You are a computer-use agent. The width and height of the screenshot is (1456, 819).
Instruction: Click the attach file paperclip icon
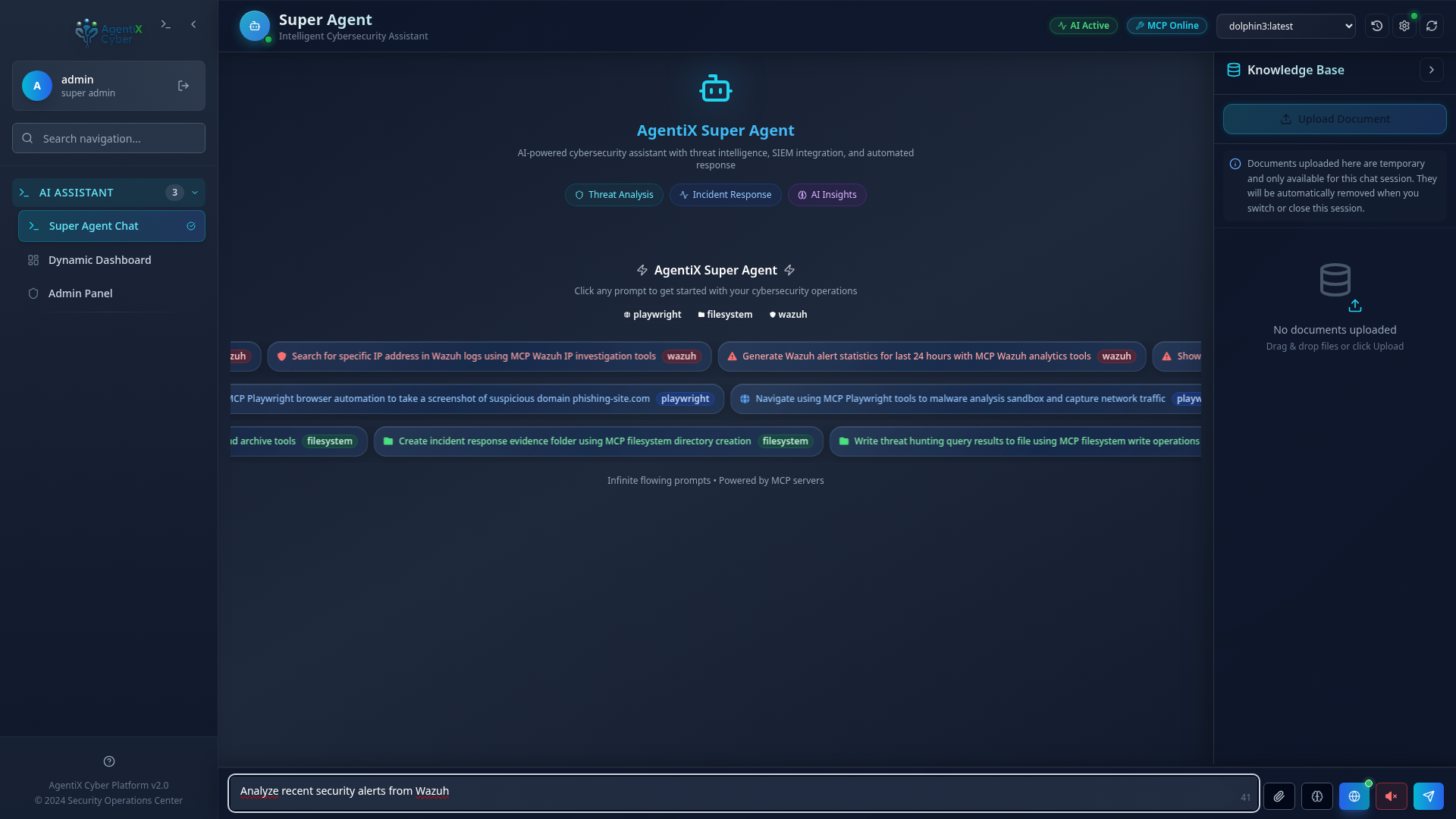[x=1280, y=796]
